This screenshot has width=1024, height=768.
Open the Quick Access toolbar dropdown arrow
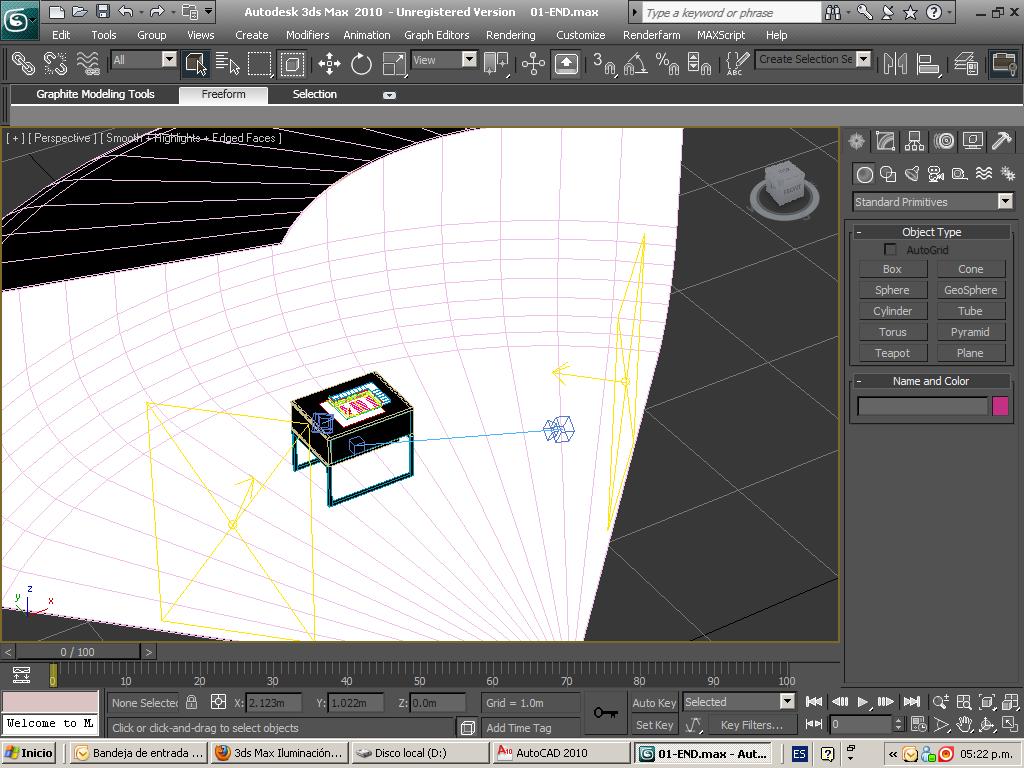(208, 11)
